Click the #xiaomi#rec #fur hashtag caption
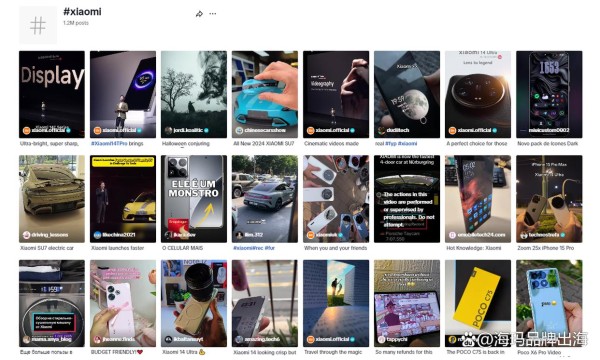This screenshot has width=600, height=360. click(x=254, y=248)
